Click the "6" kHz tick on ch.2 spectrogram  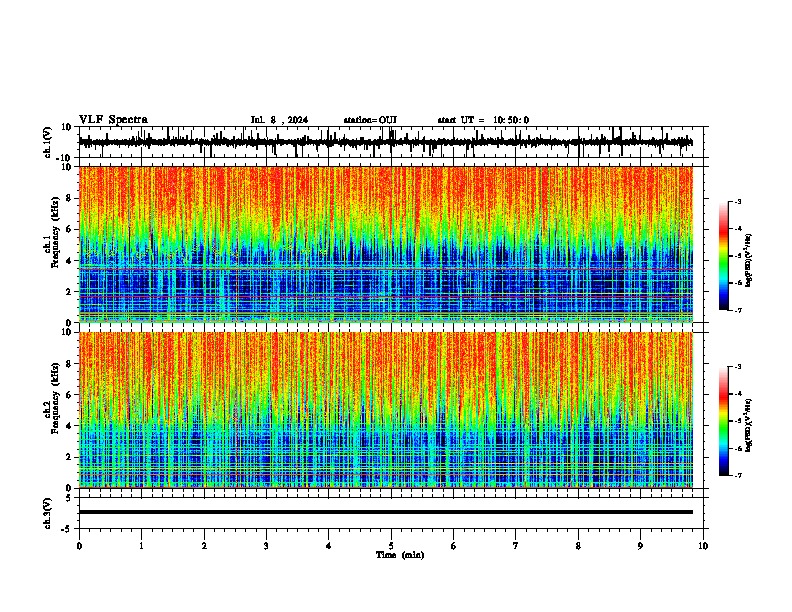click(69, 395)
